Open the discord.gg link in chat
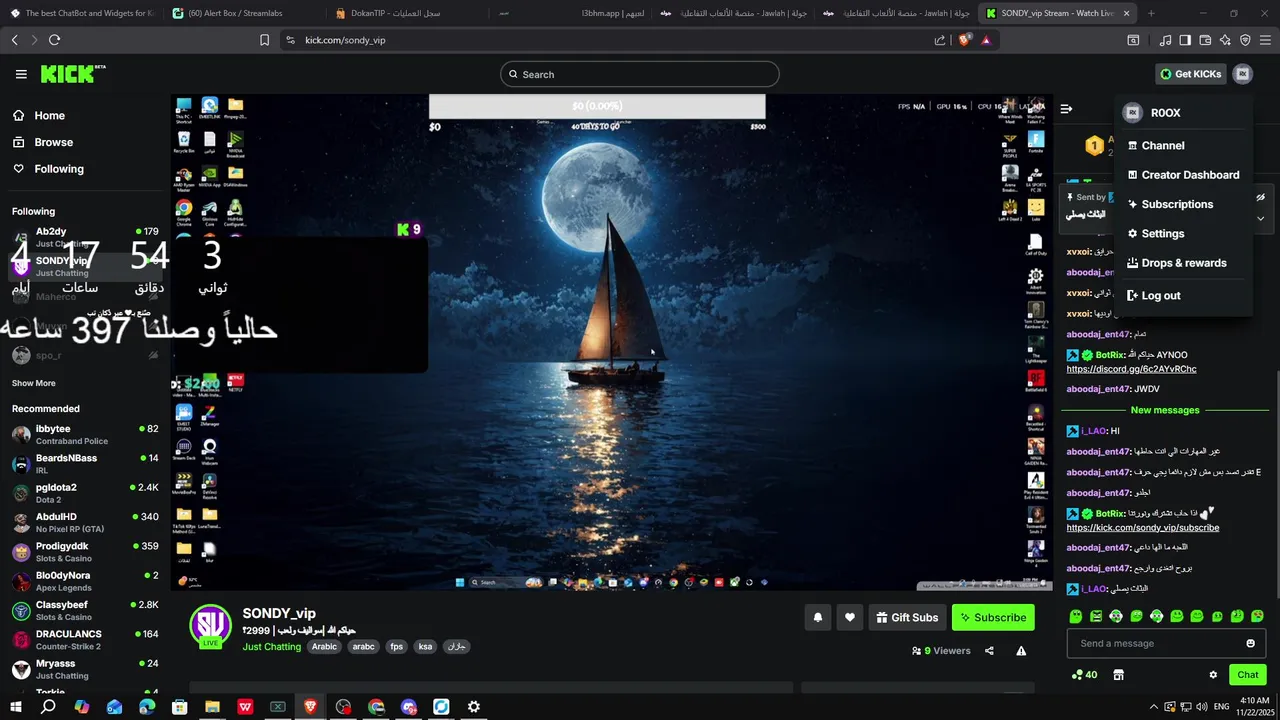The height and width of the screenshot is (720, 1280). point(1131,369)
